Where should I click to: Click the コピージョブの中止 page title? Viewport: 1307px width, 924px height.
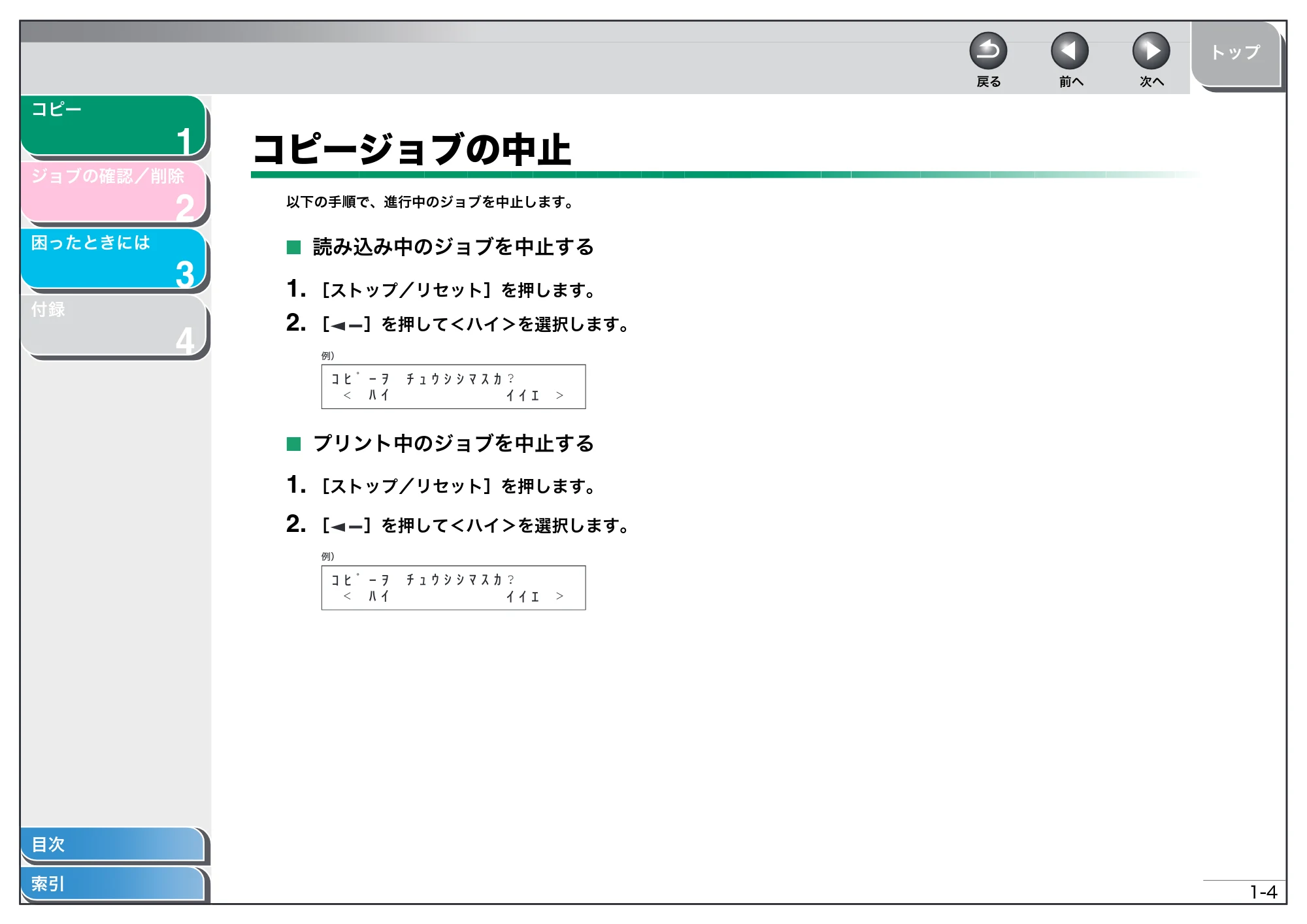pos(412,149)
